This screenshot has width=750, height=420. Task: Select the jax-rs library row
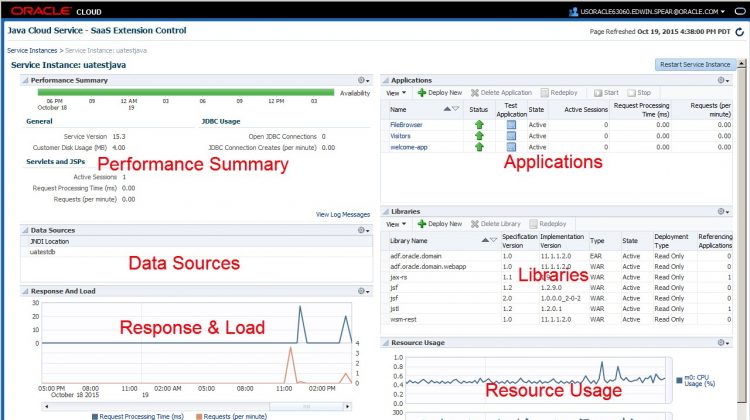click(x=559, y=277)
